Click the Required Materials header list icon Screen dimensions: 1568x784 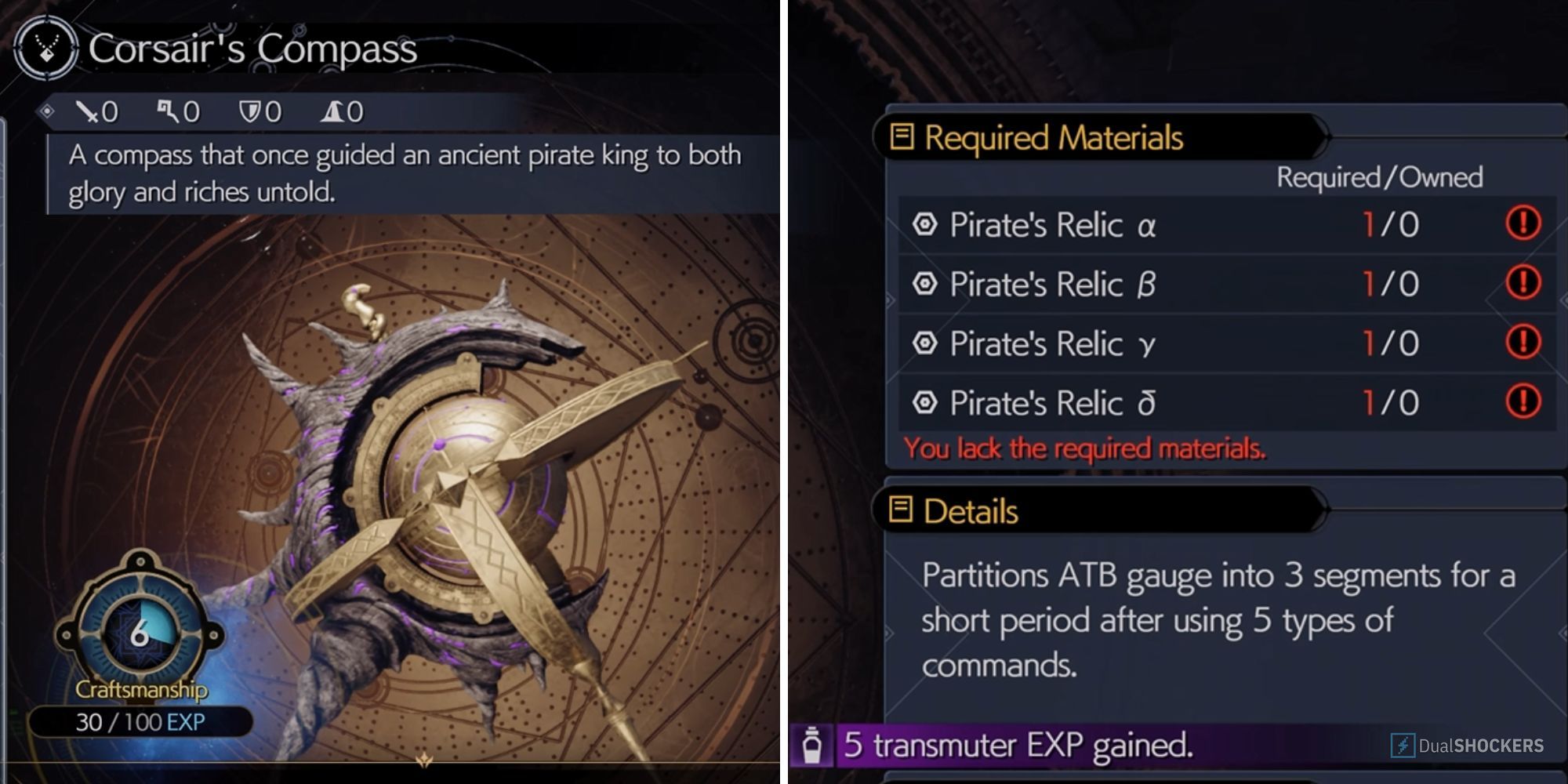(x=902, y=137)
